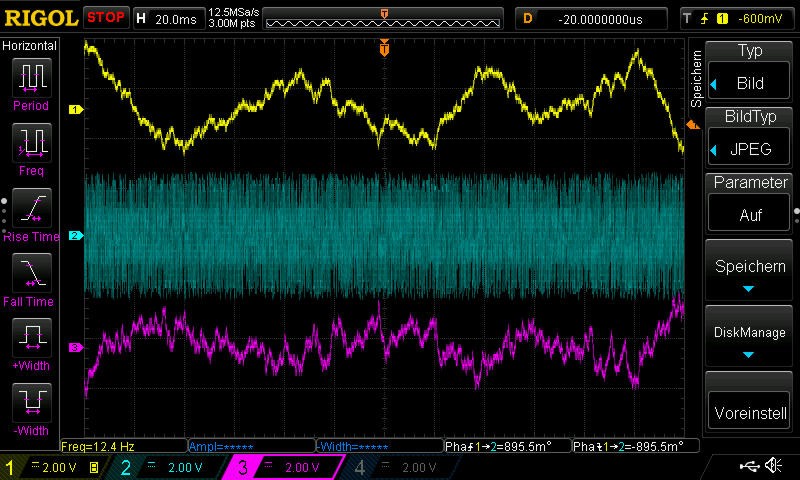Toggle the speaker sound icon
Screen dimensions: 800x480
coord(773,466)
